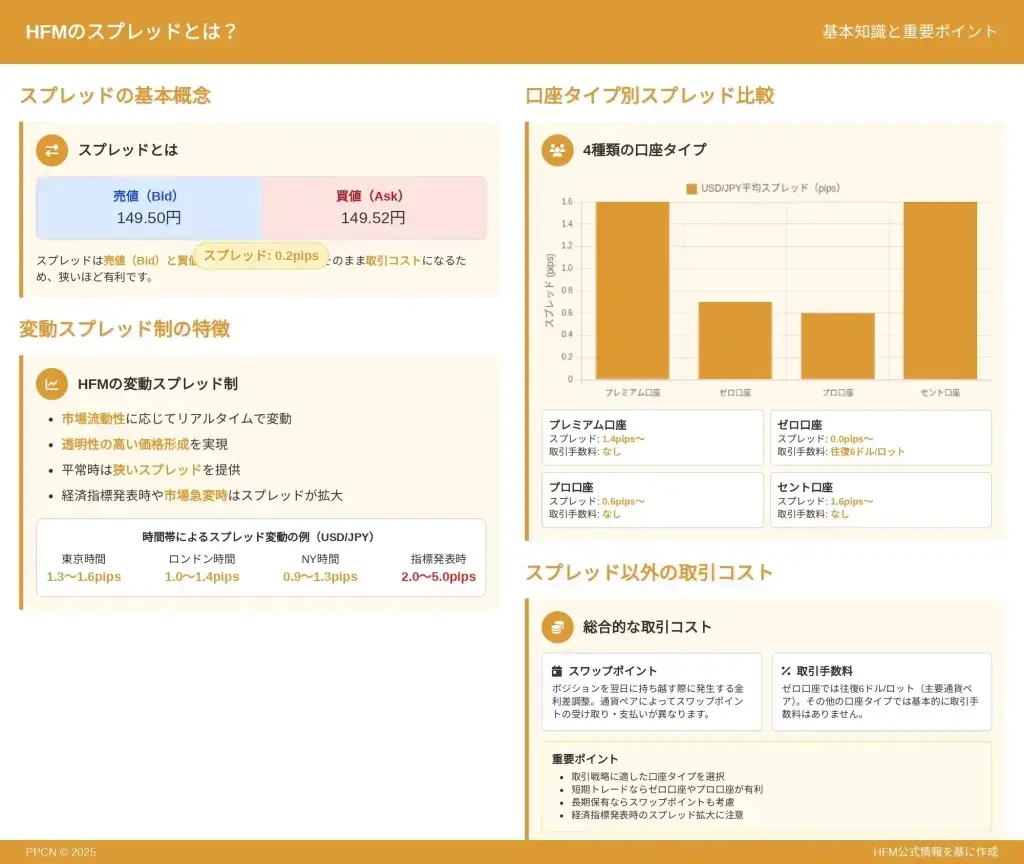The image size is (1024, 864).
Task: Click the percent icon next to 取引手数料
Action: (x=786, y=671)
